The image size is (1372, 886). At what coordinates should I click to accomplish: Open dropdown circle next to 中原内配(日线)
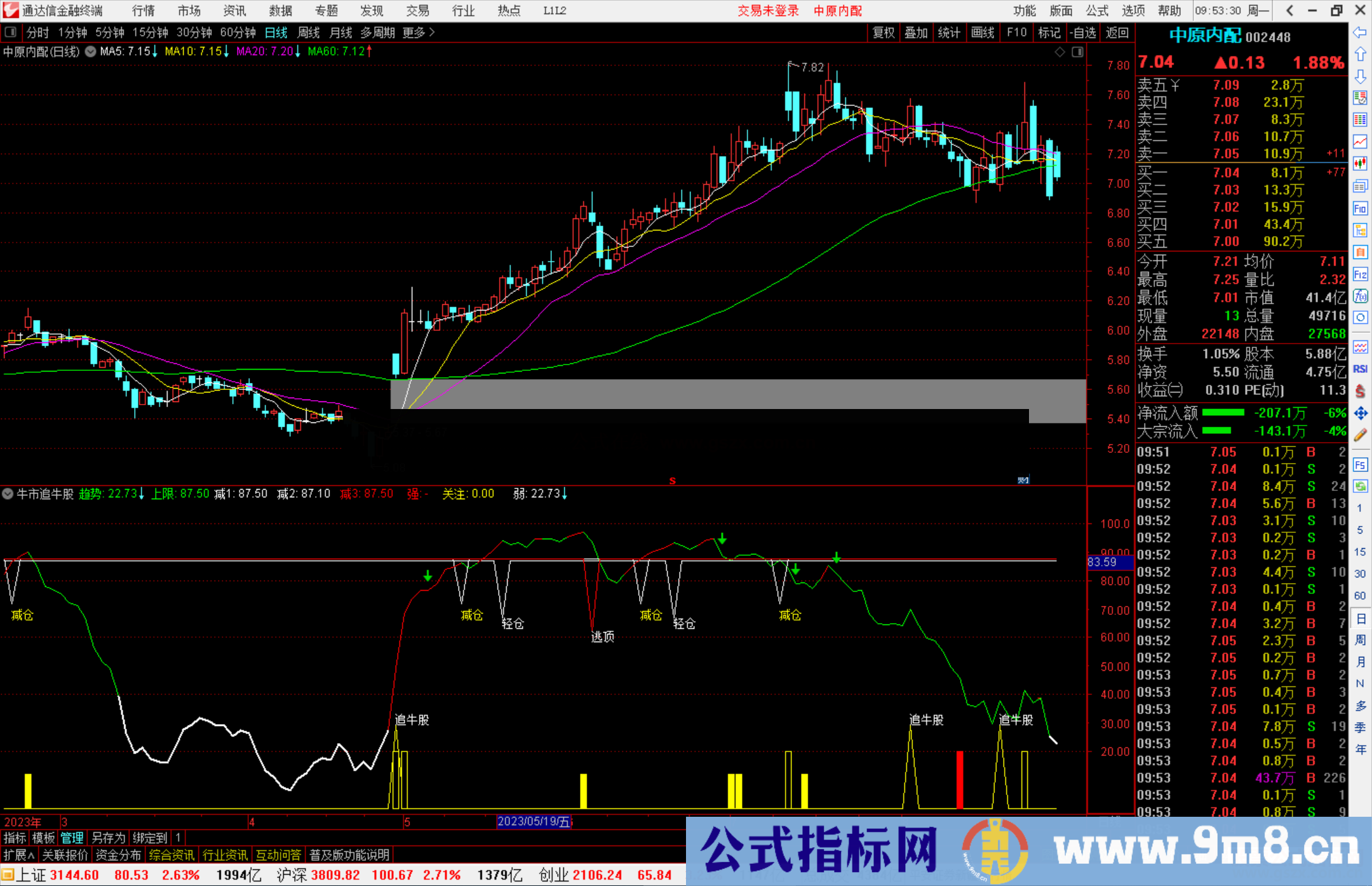point(90,51)
